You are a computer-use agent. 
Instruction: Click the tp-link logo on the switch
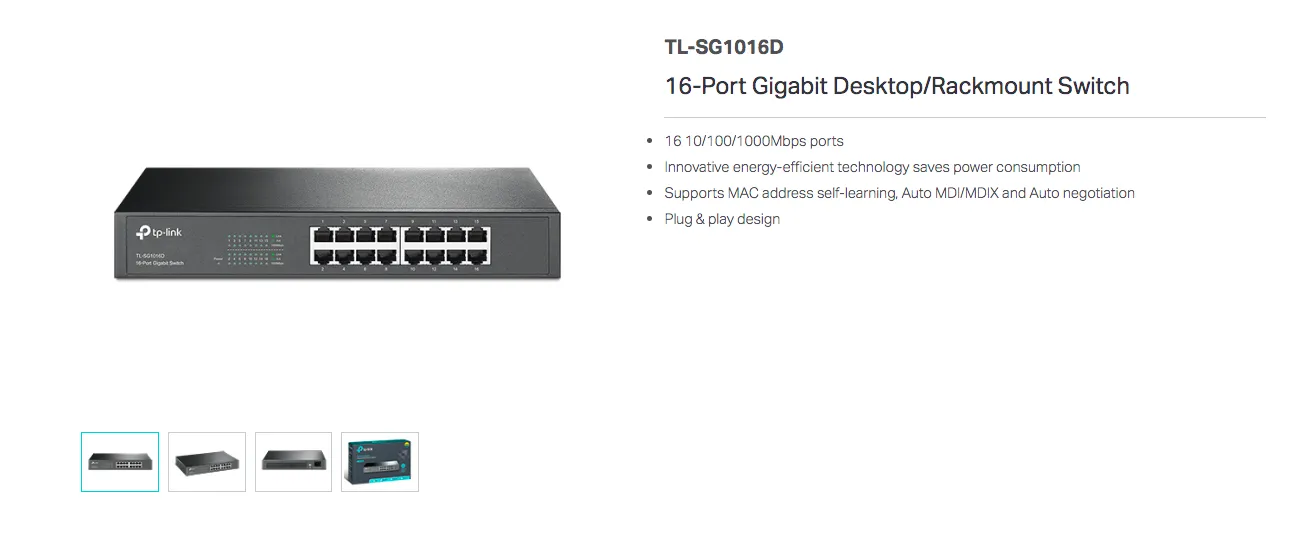coord(159,232)
